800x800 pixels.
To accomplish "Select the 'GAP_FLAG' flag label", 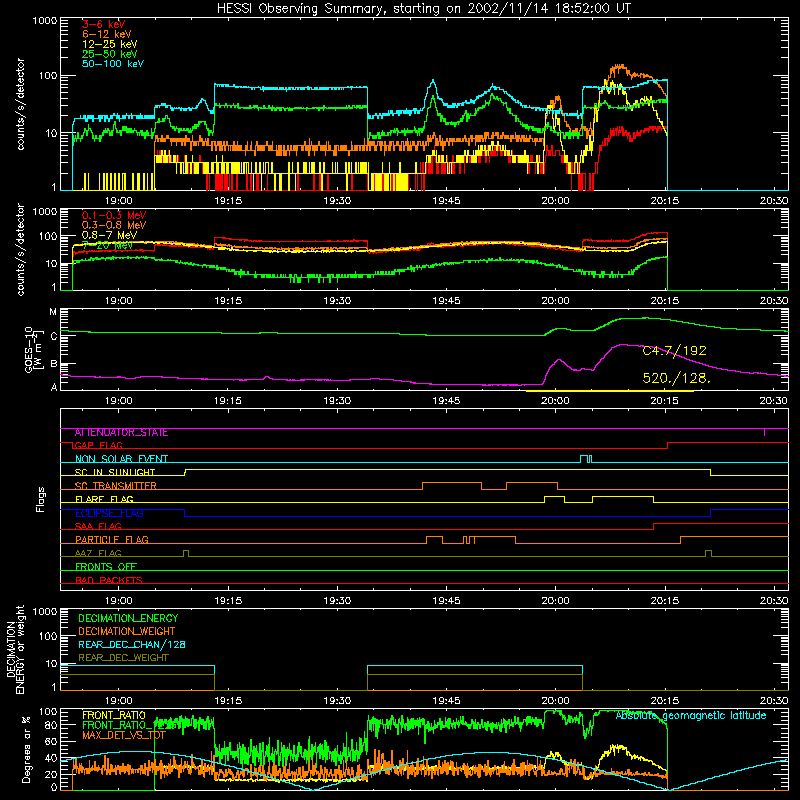I will (98, 445).
